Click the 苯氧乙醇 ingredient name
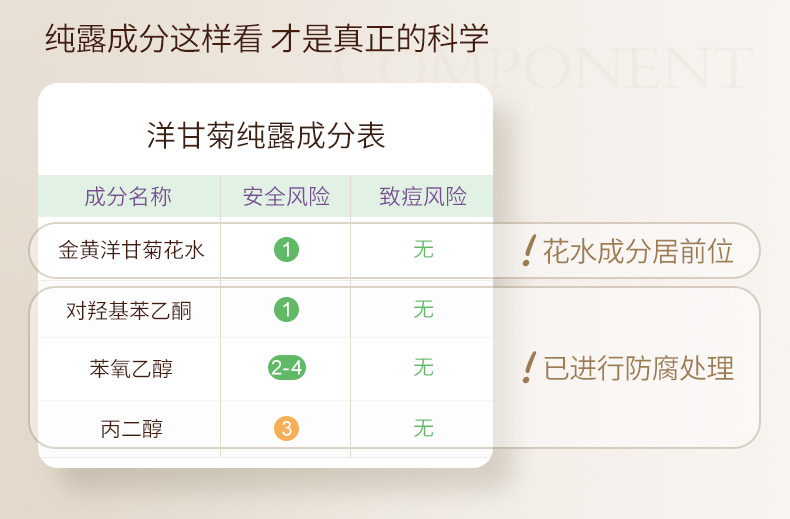This screenshot has width=790, height=519. click(x=131, y=369)
